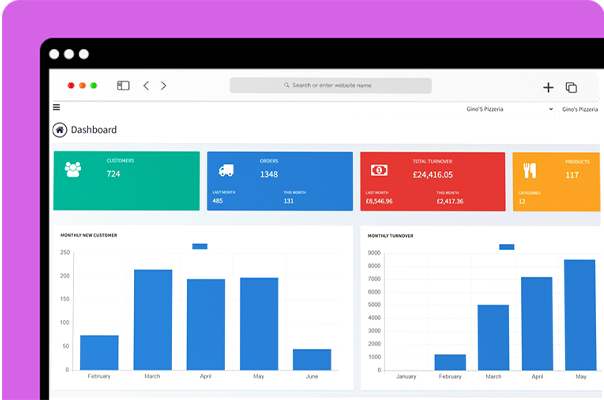Click Gino's Pizzeria label at top right
Viewport: 604px width, 400px height.
[580, 109]
